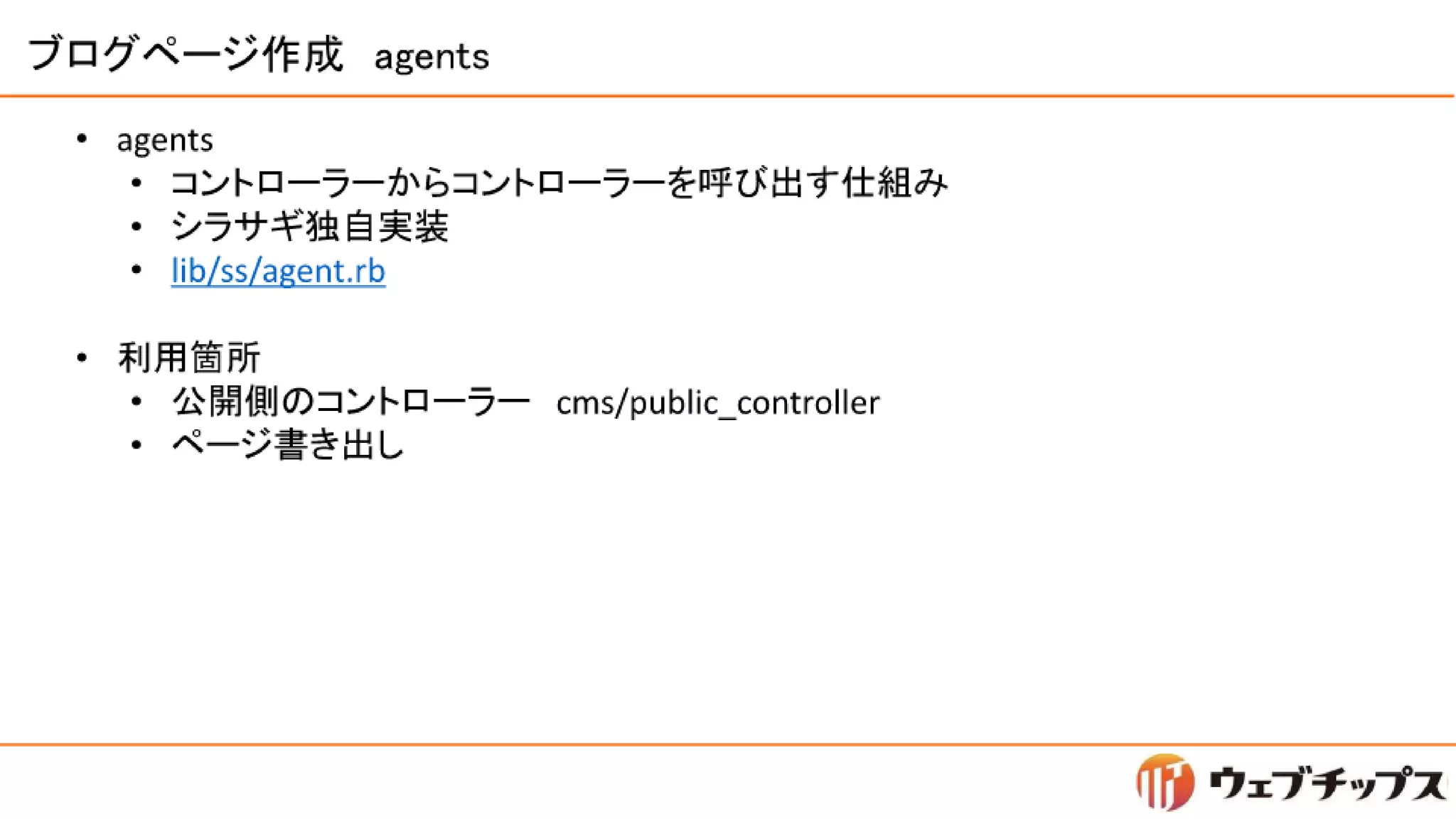Click the bullet dot beside 利用箇所
The image size is (1456, 819).
(82, 357)
